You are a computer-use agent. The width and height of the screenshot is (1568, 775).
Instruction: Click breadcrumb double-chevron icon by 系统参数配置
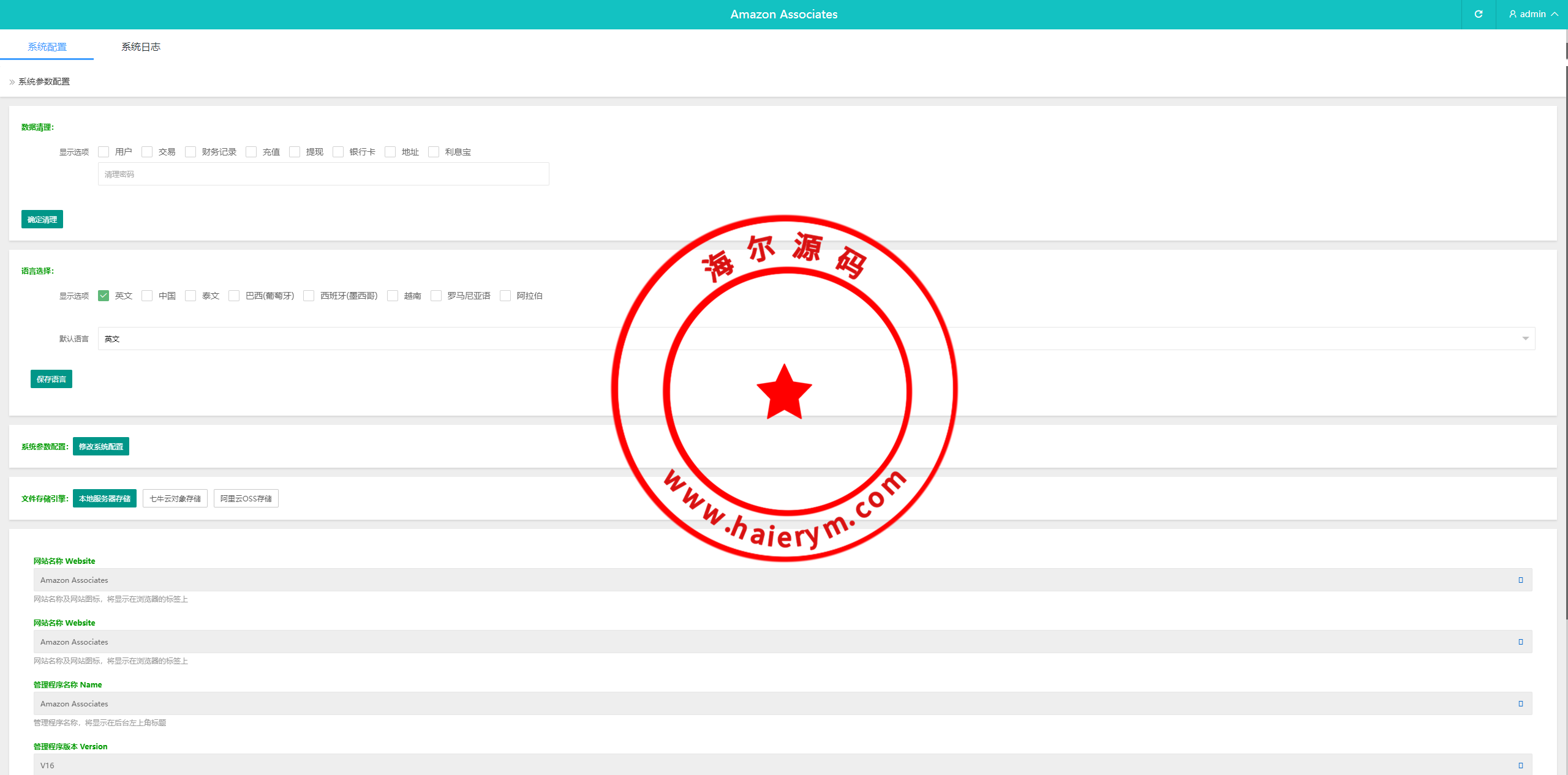[12, 82]
